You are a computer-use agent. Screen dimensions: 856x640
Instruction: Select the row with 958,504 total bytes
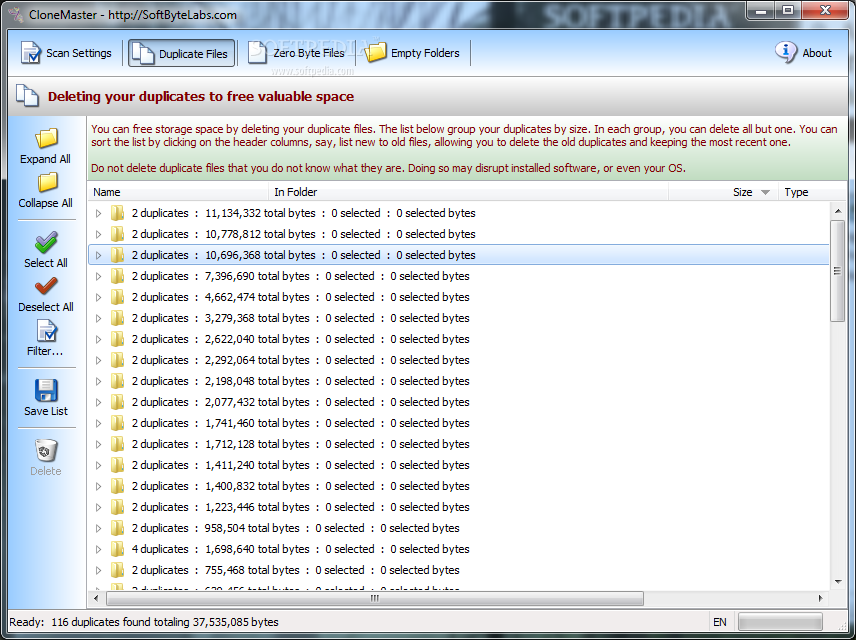[459, 528]
